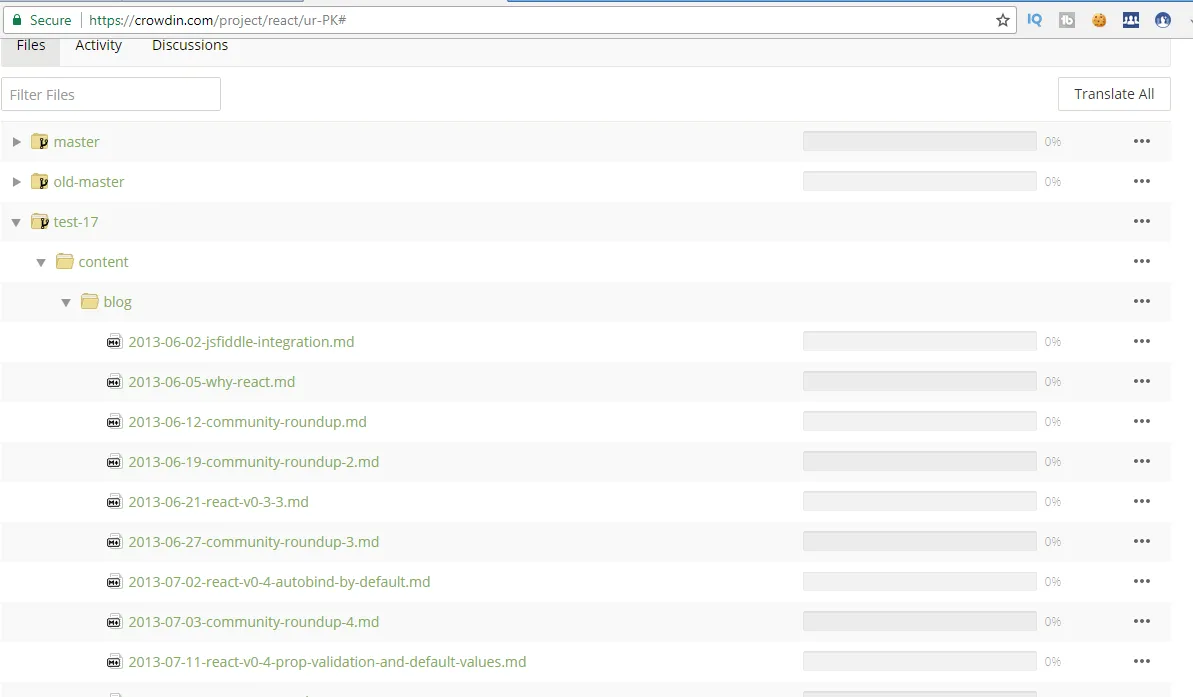Image resolution: width=1193 pixels, height=697 pixels.
Task: Open the content folder options menu
Action: 1141,261
